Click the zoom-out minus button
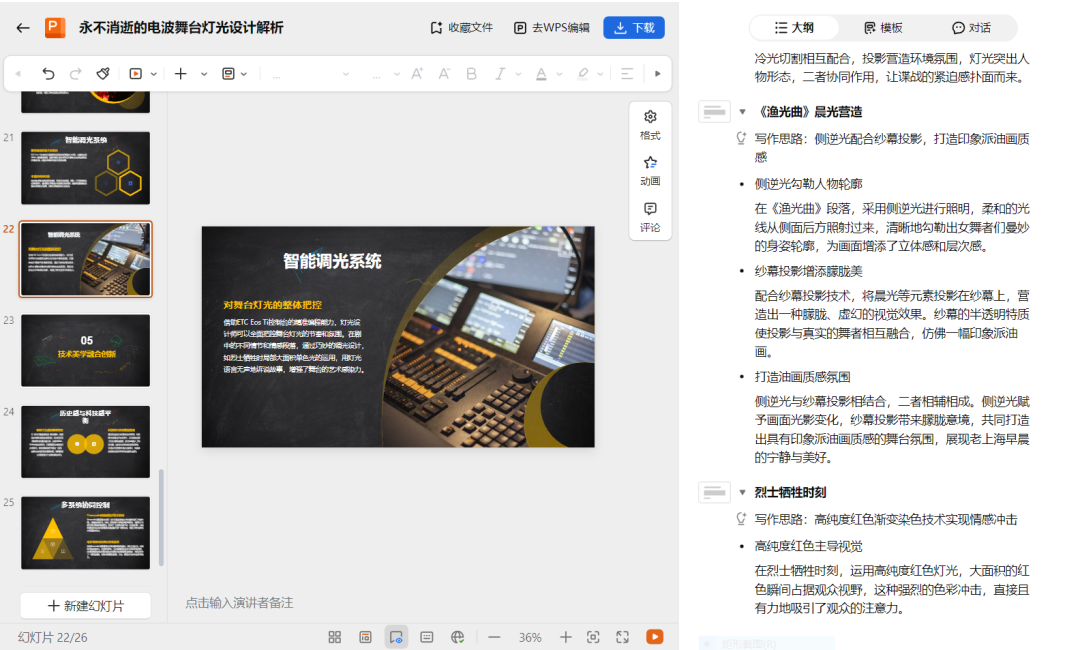This screenshot has height=650, width=1080. click(x=494, y=637)
